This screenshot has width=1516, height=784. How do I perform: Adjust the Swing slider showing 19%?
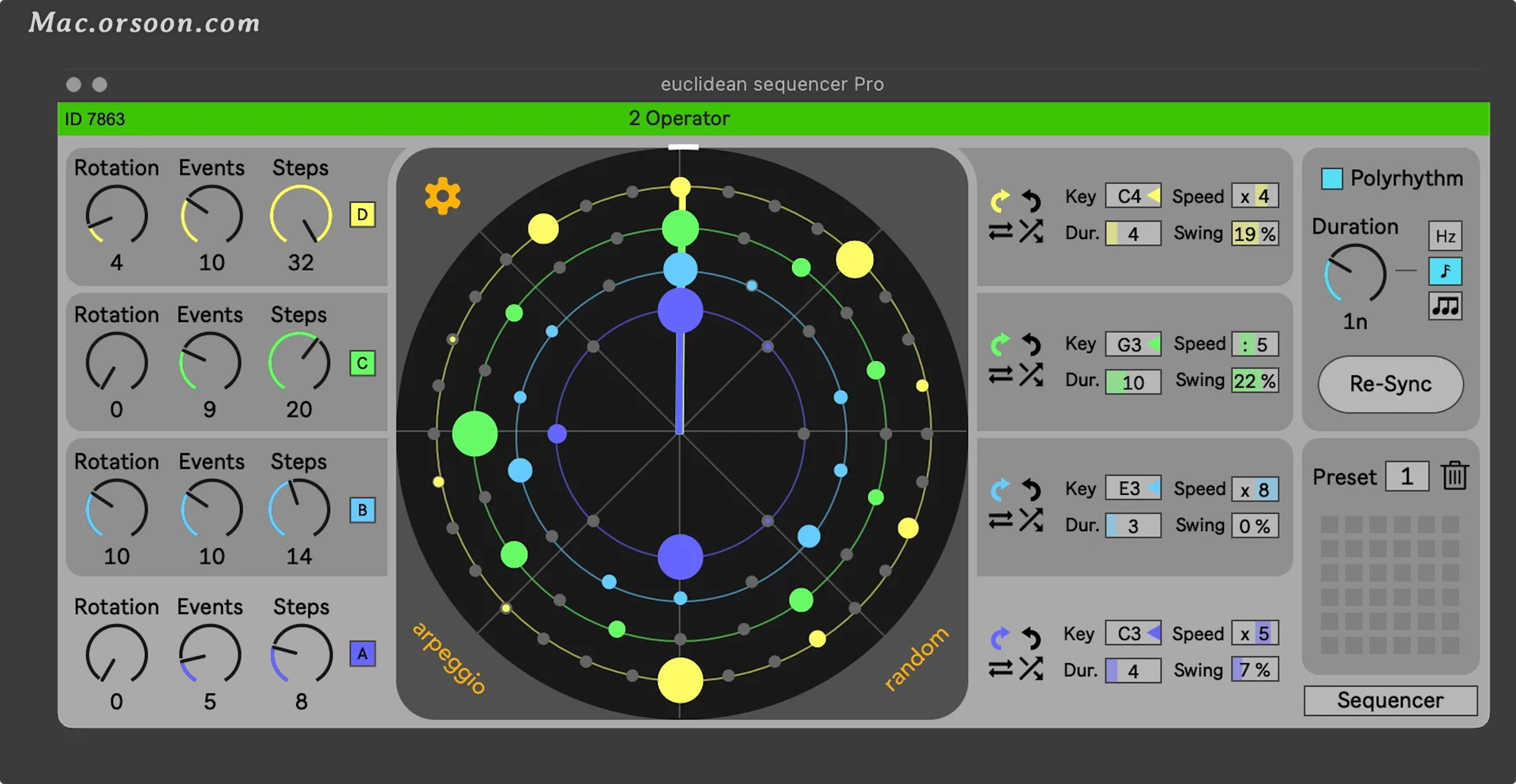pos(1255,233)
